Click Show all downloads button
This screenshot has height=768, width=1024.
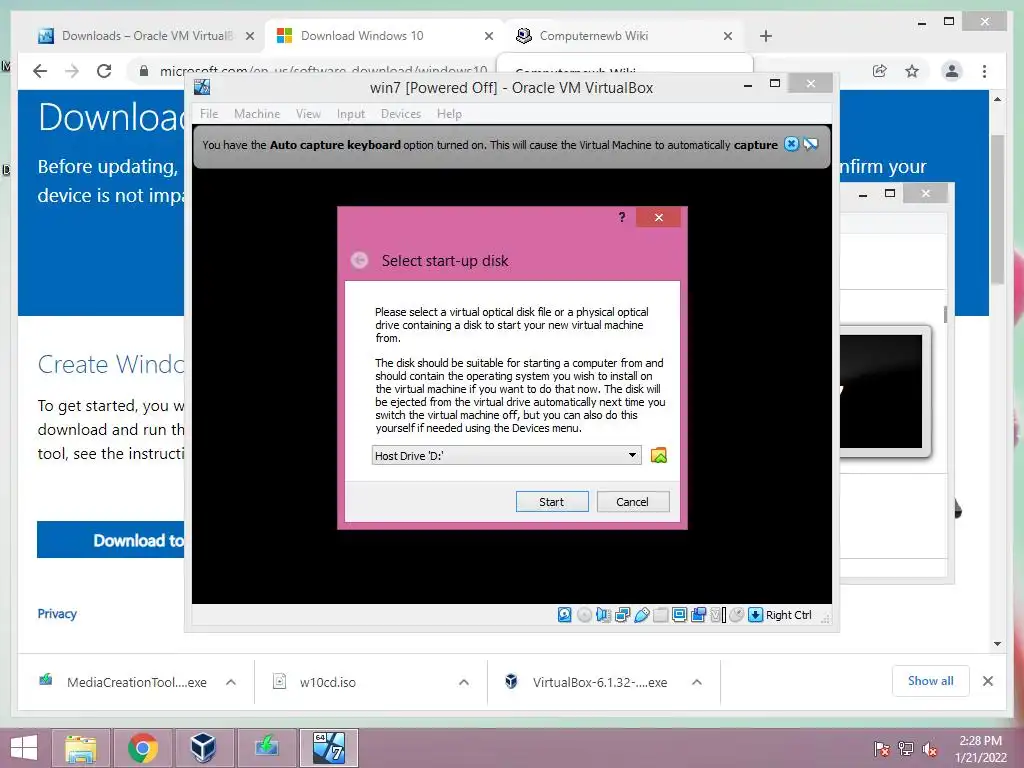[931, 680]
